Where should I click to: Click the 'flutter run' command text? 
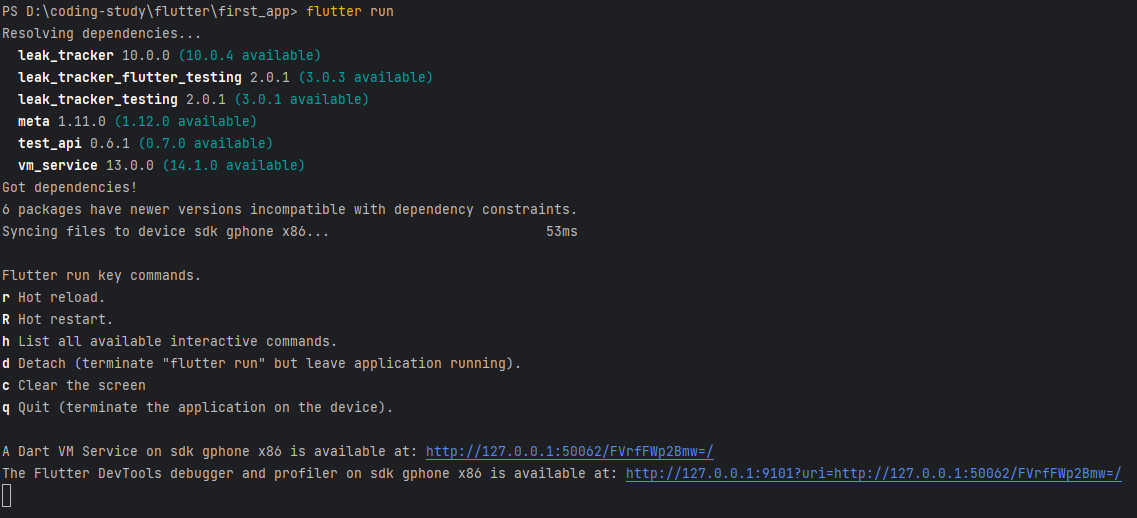(350, 12)
